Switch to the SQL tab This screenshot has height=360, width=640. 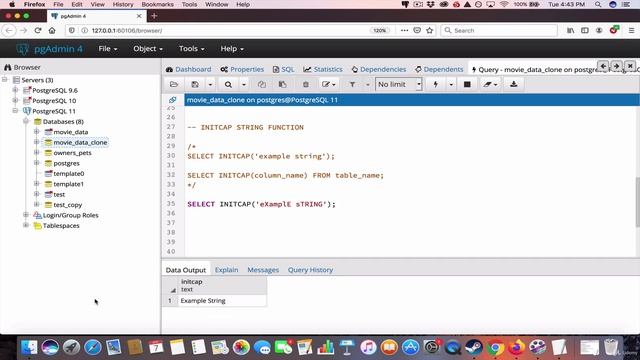click(283, 69)
